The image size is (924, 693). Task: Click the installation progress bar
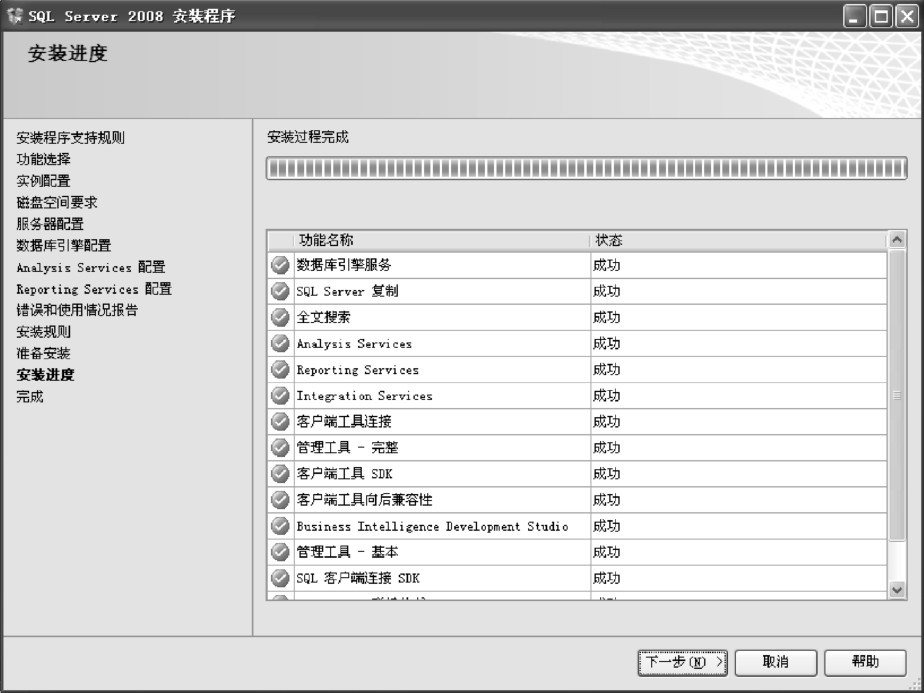click(x=586, y=168)
